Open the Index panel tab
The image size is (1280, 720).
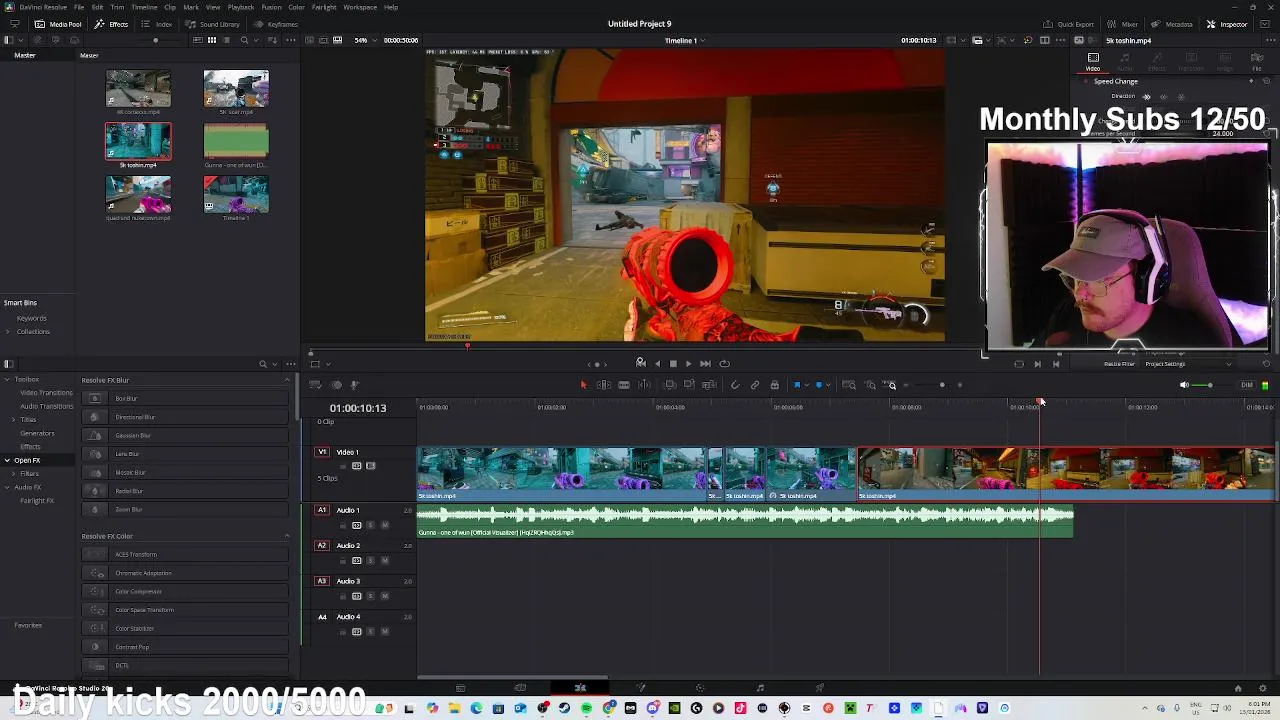pyautogui.click(x=157, y=24)
